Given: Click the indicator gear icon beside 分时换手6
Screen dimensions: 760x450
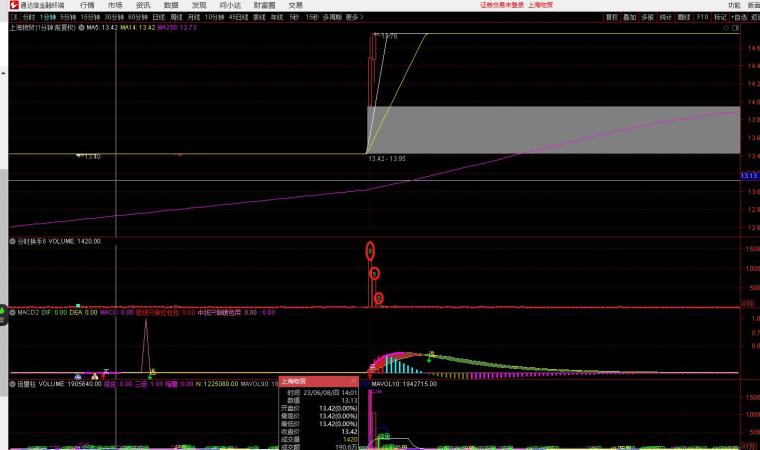Looking at the screenshot, I should (12, 241).
